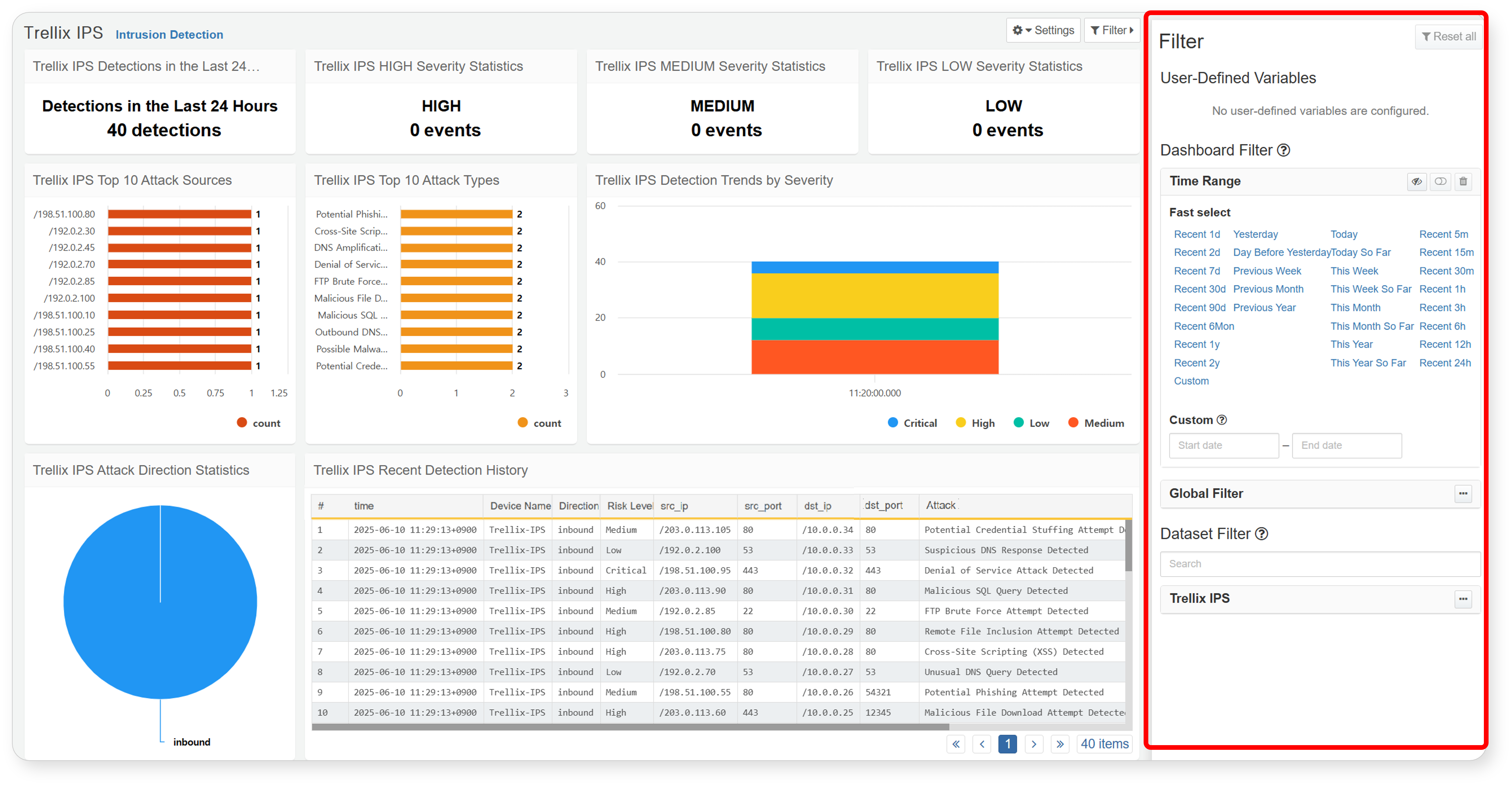Click the Reset all filter button
Viewport: 1512px width, 786px height.
[1448, 37]
